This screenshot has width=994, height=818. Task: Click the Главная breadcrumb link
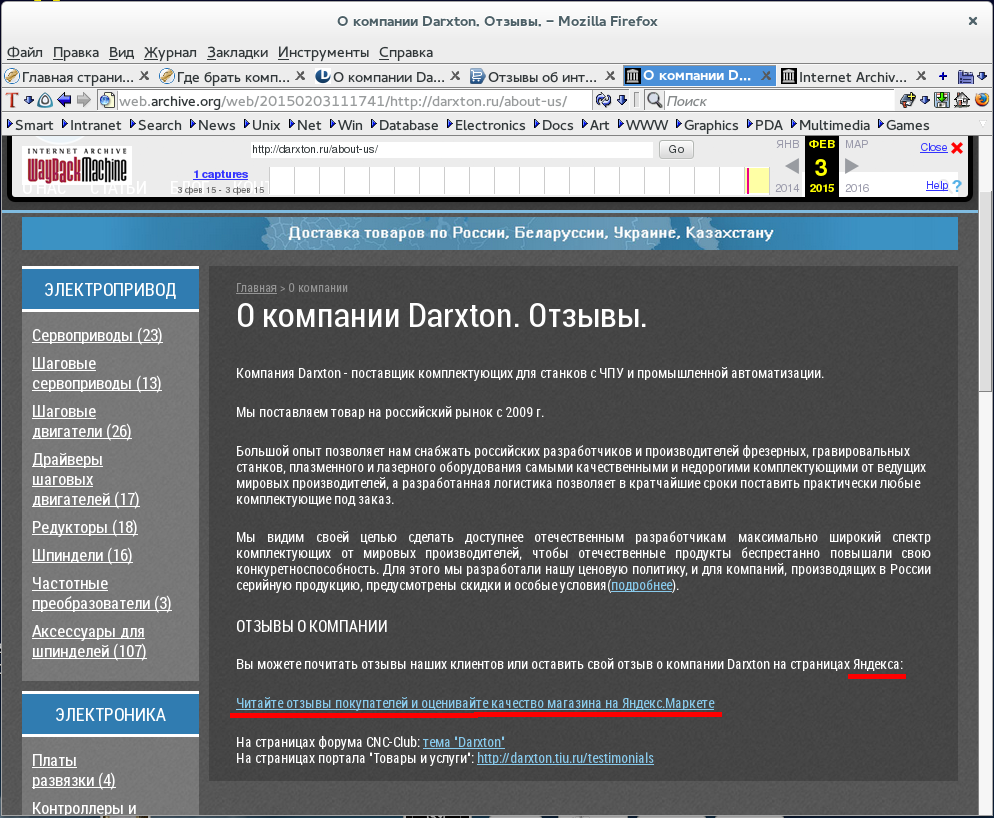(x=256, y=288)
